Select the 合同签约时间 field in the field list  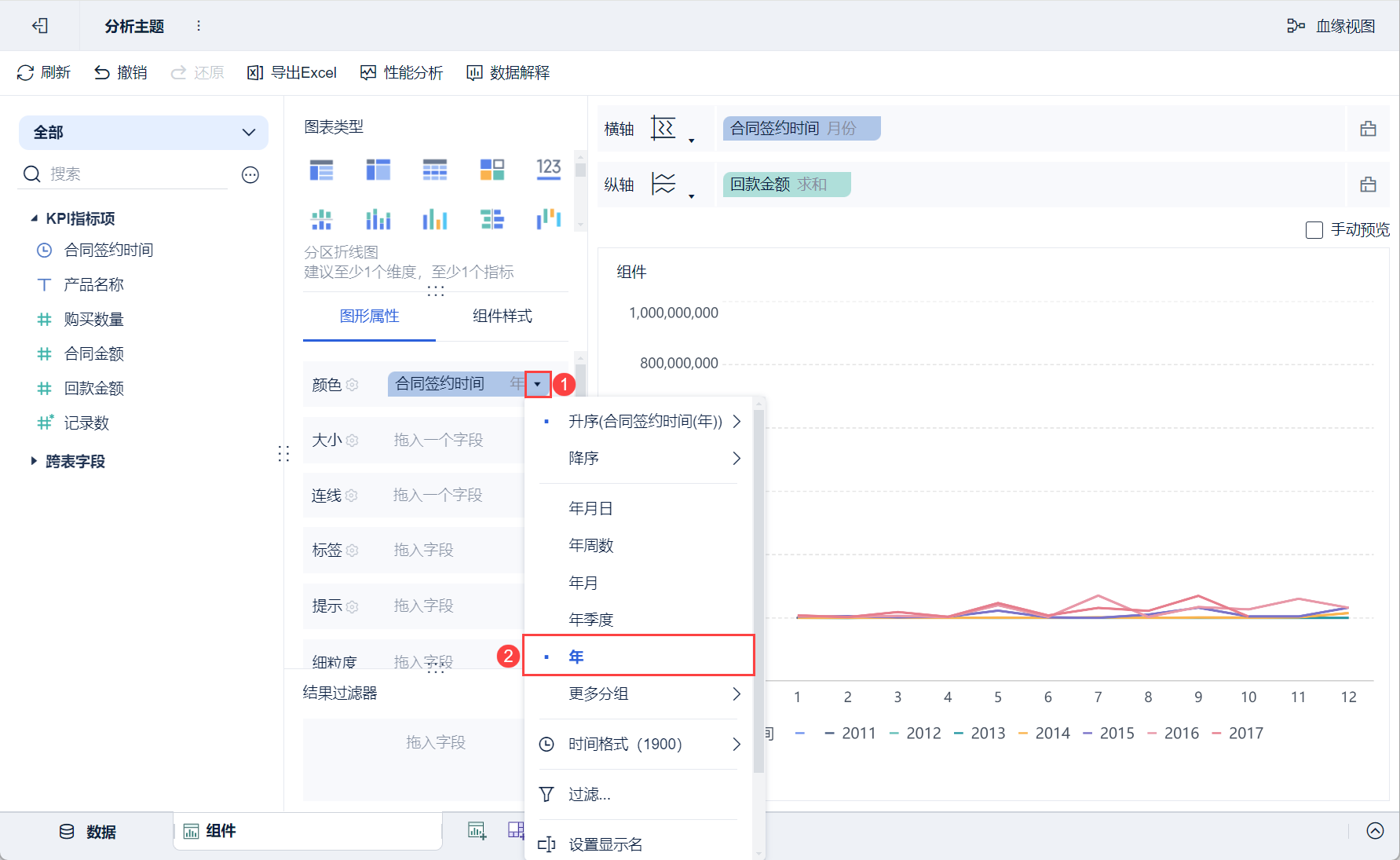click(95, 251)
